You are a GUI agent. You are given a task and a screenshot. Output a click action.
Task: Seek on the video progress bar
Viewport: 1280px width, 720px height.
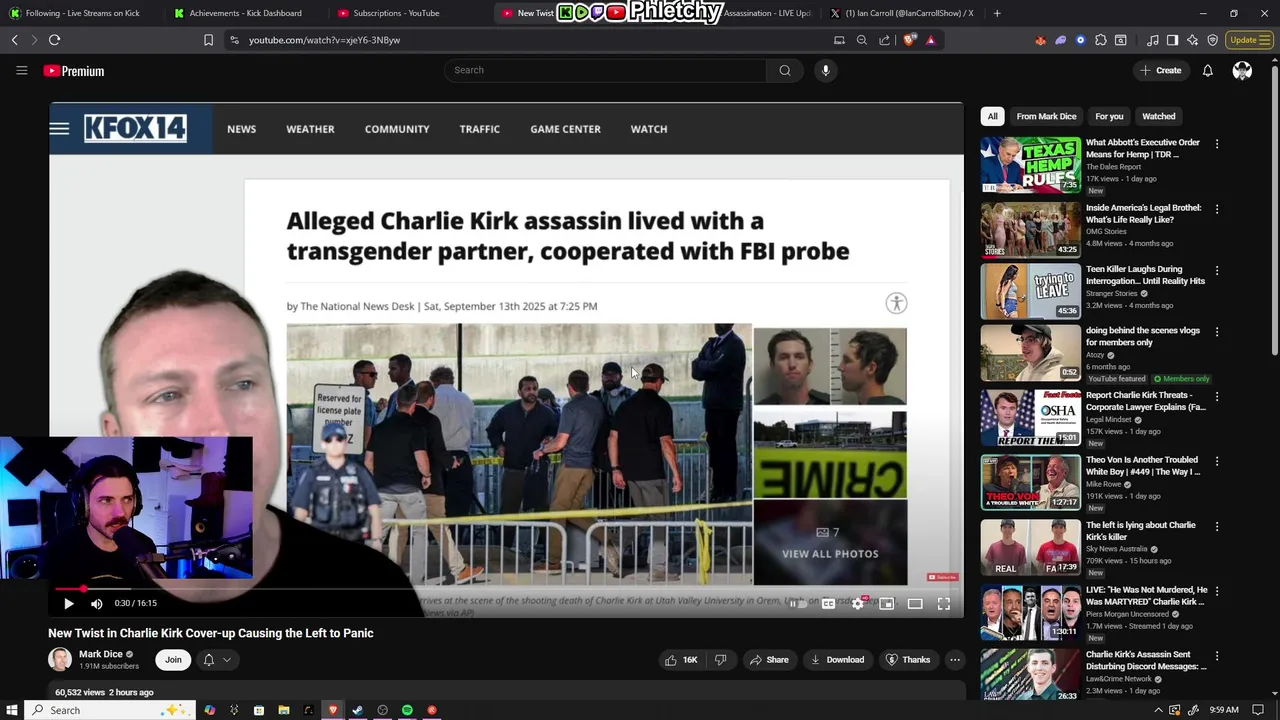(506, 589)
